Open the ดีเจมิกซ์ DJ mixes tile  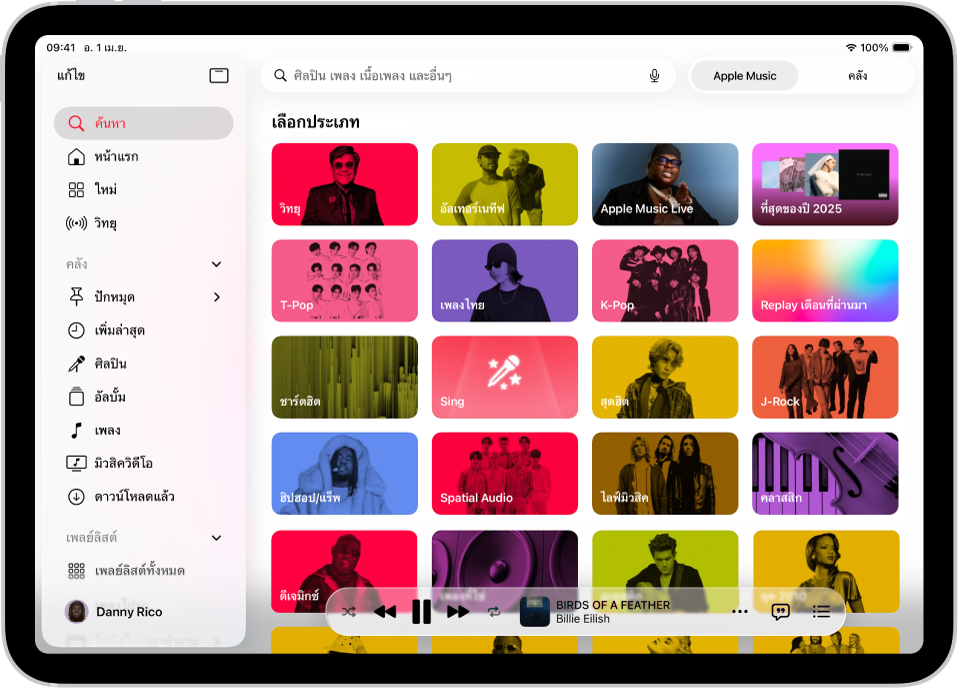(x=344, y=571)
